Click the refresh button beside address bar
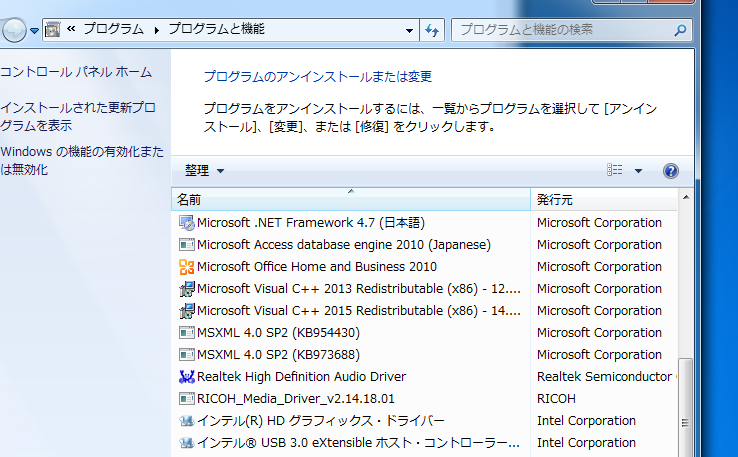Viewport: 738px width, 457px height. coord(432,31)
